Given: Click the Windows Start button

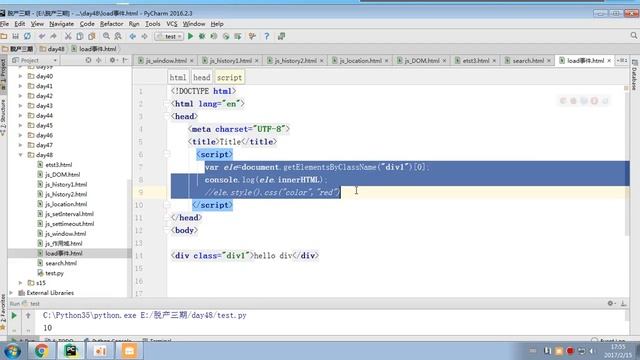Looking at the screenshot, I should pyautogui.click(x=12, y=351).
